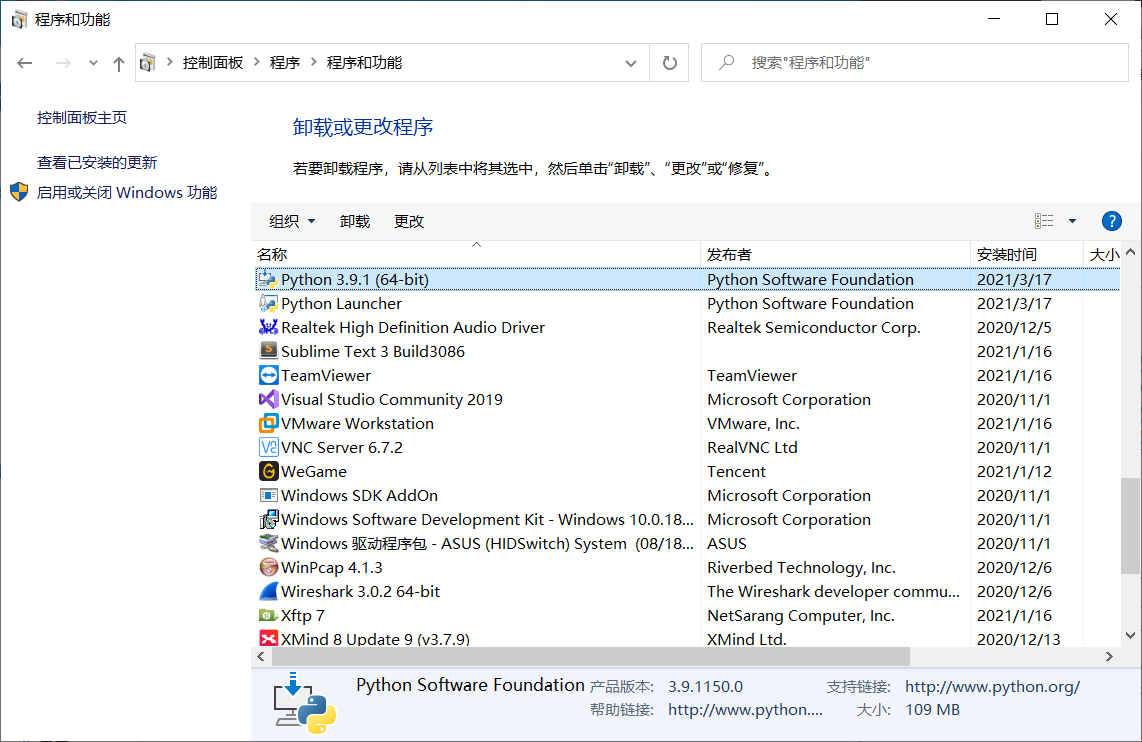Screen dimensions: 1142x742
Task: Expand the chevron after 控制面板 breadcrumb
Action: tap(256, 63)
